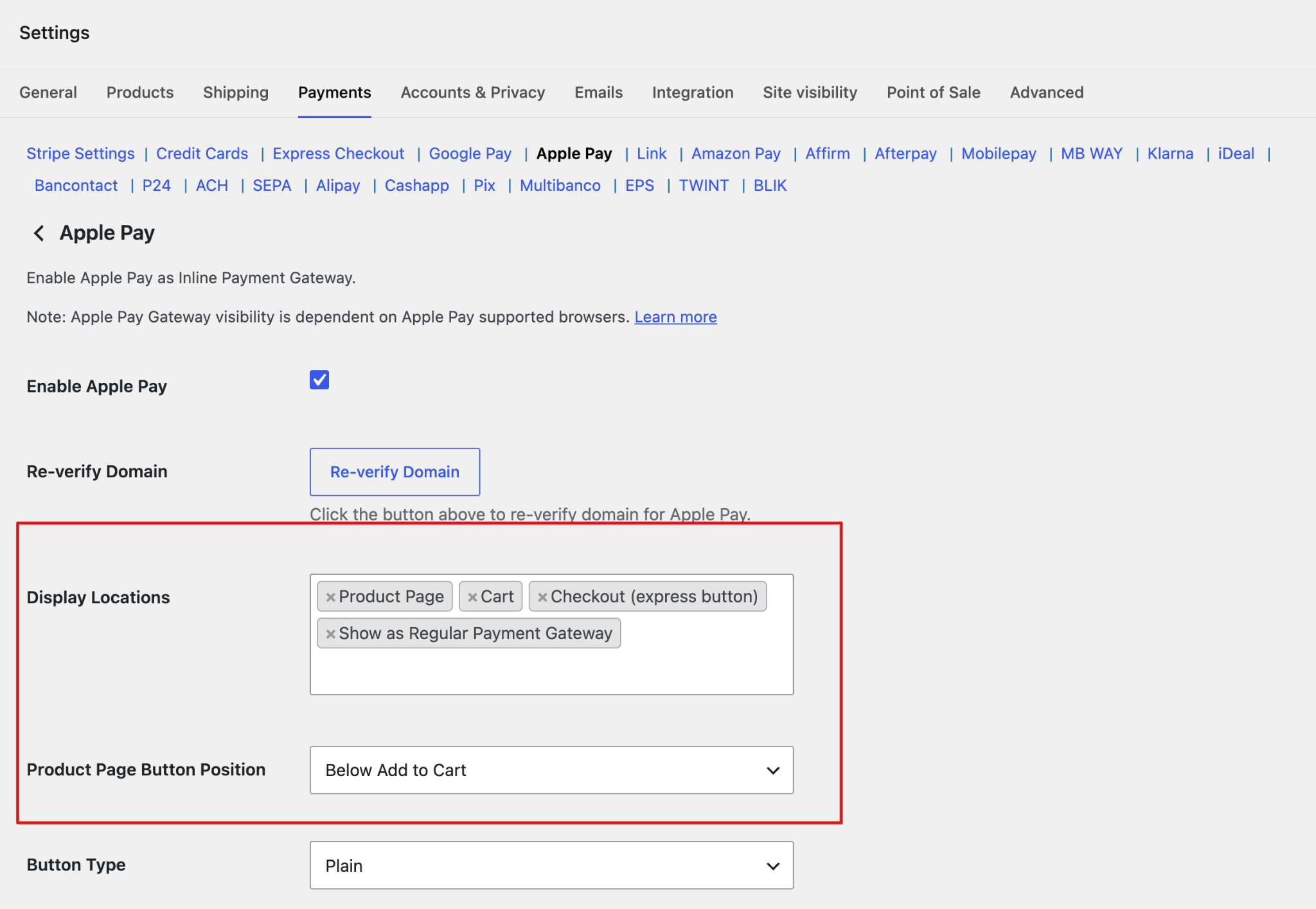Screen dimensions: 1316x909
Task: Open Afterpay settings
Action: 905,154
